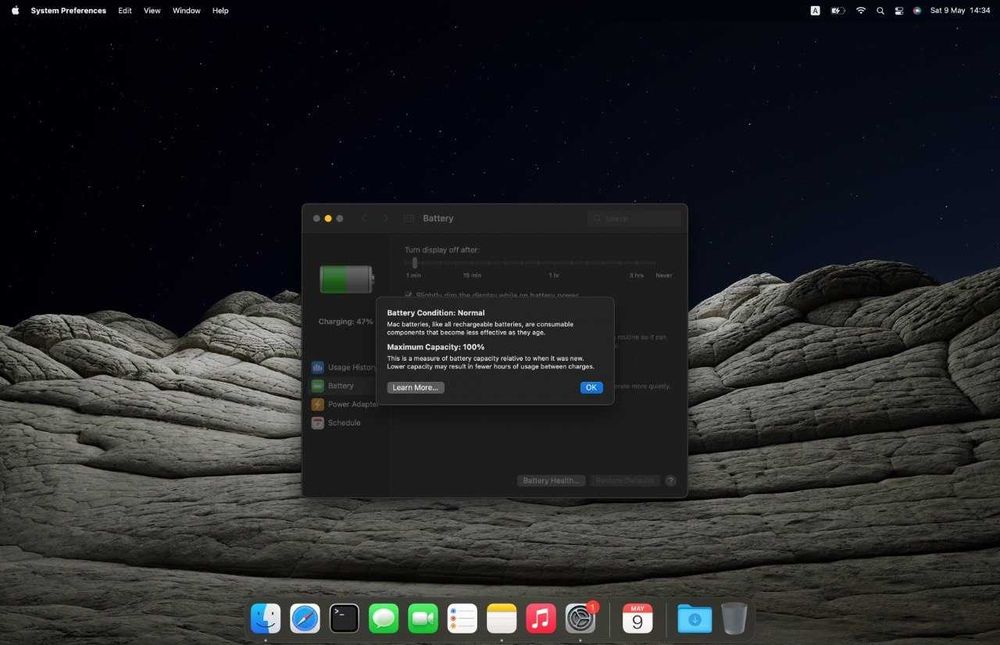This screenshot has width=1000, height=645.
Task: Adjust the Turn display off slider thumb
Action: 415,263
